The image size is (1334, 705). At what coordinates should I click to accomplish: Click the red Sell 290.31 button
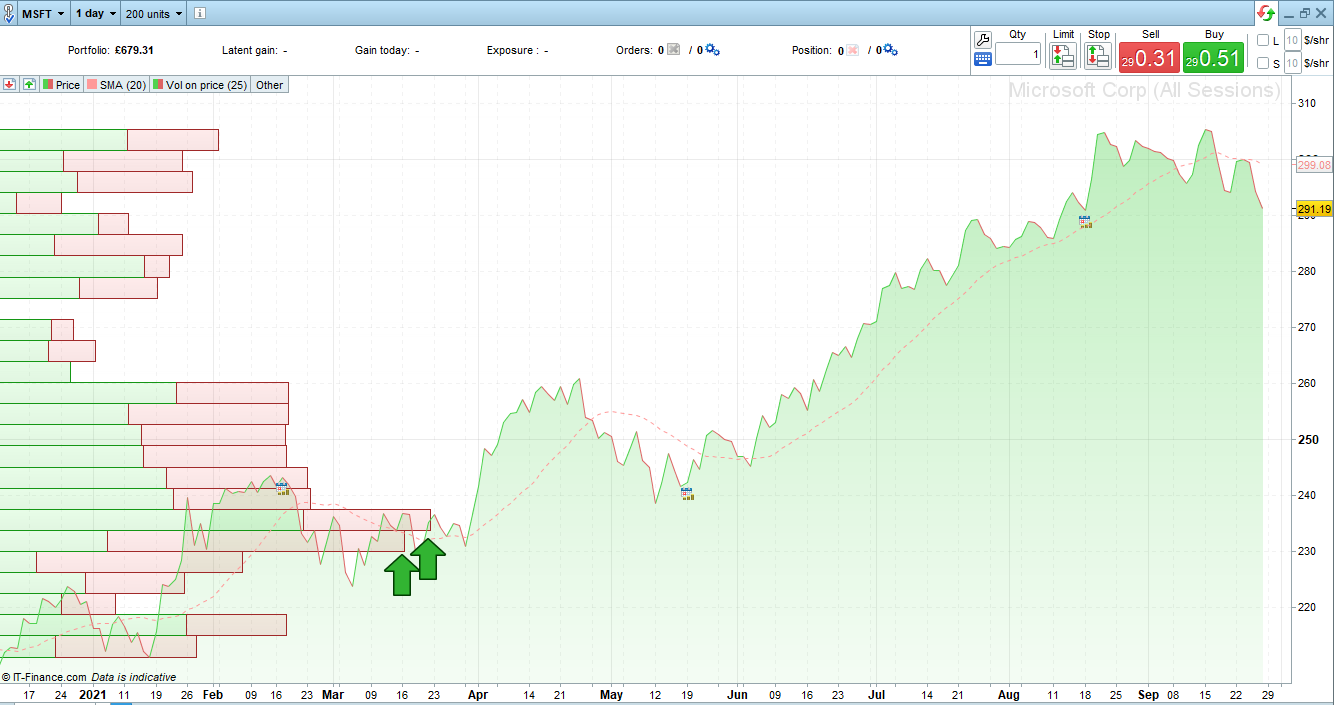click(1148, 58)
